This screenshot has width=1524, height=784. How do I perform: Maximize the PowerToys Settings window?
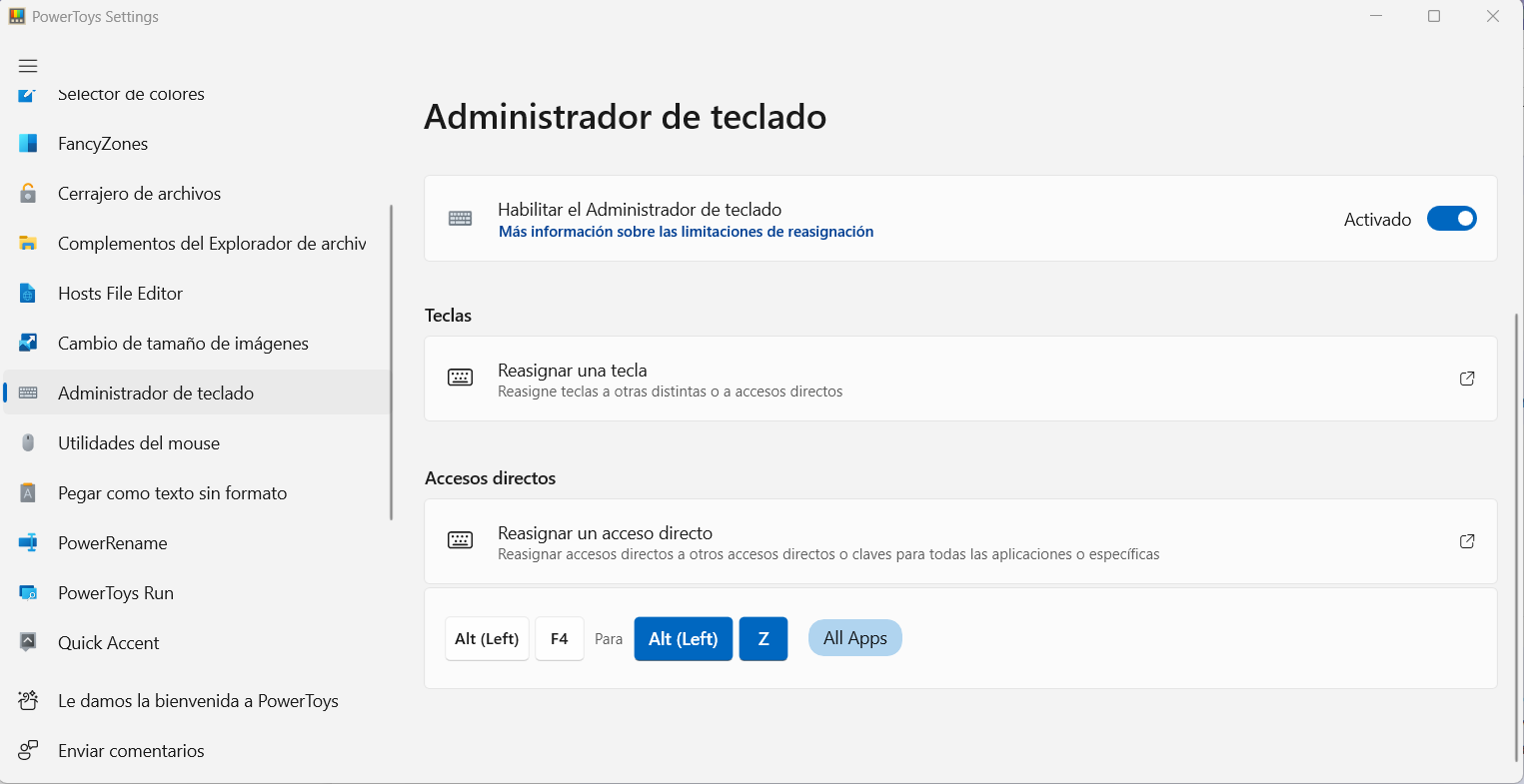coord(1434,16)
